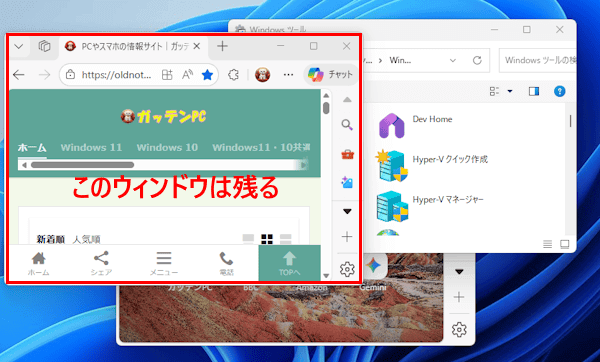Close the PCやスマホの情報サイト tab
The image size is (600, 362).
197,46
